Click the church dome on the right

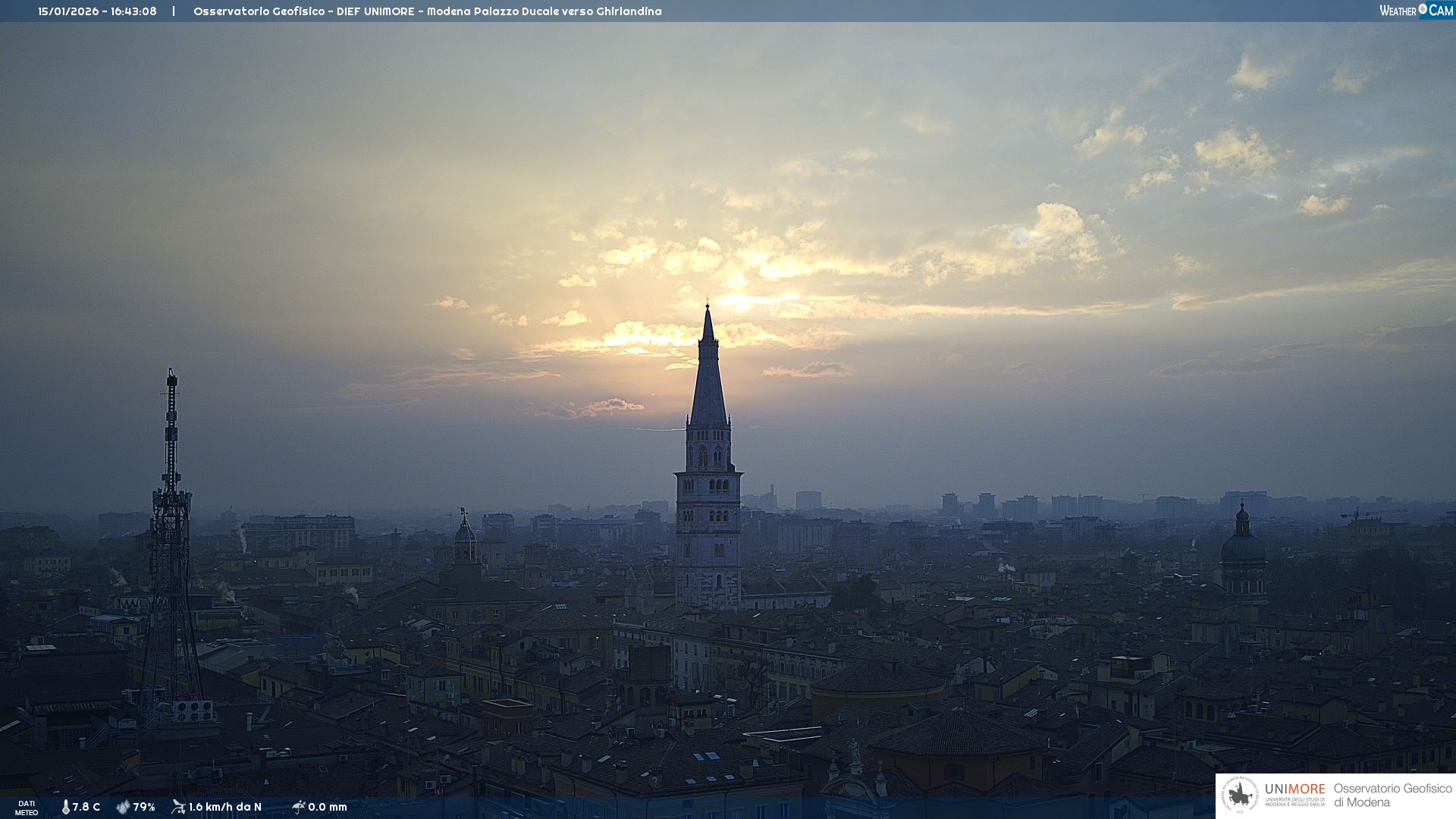pos(1243,546)
